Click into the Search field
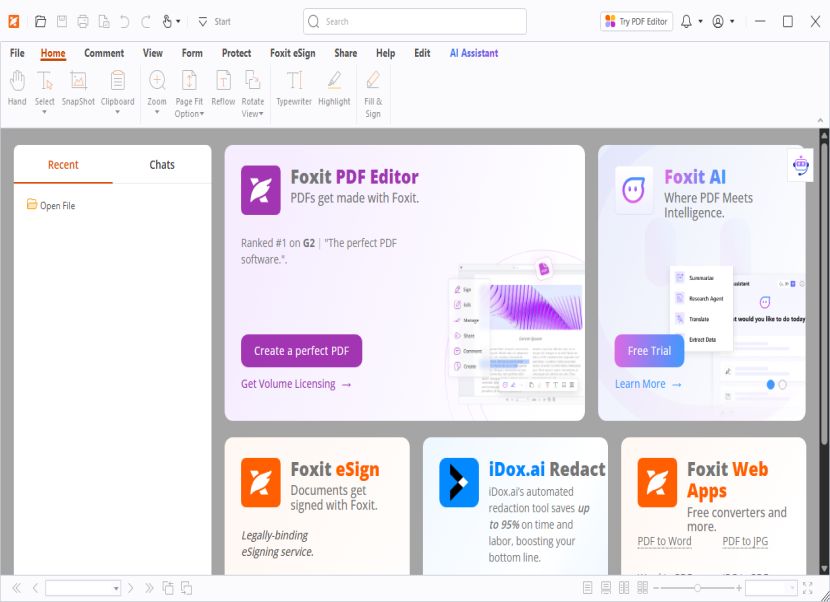Viewport: 830px width, 602px height. (x=414, y=22)
